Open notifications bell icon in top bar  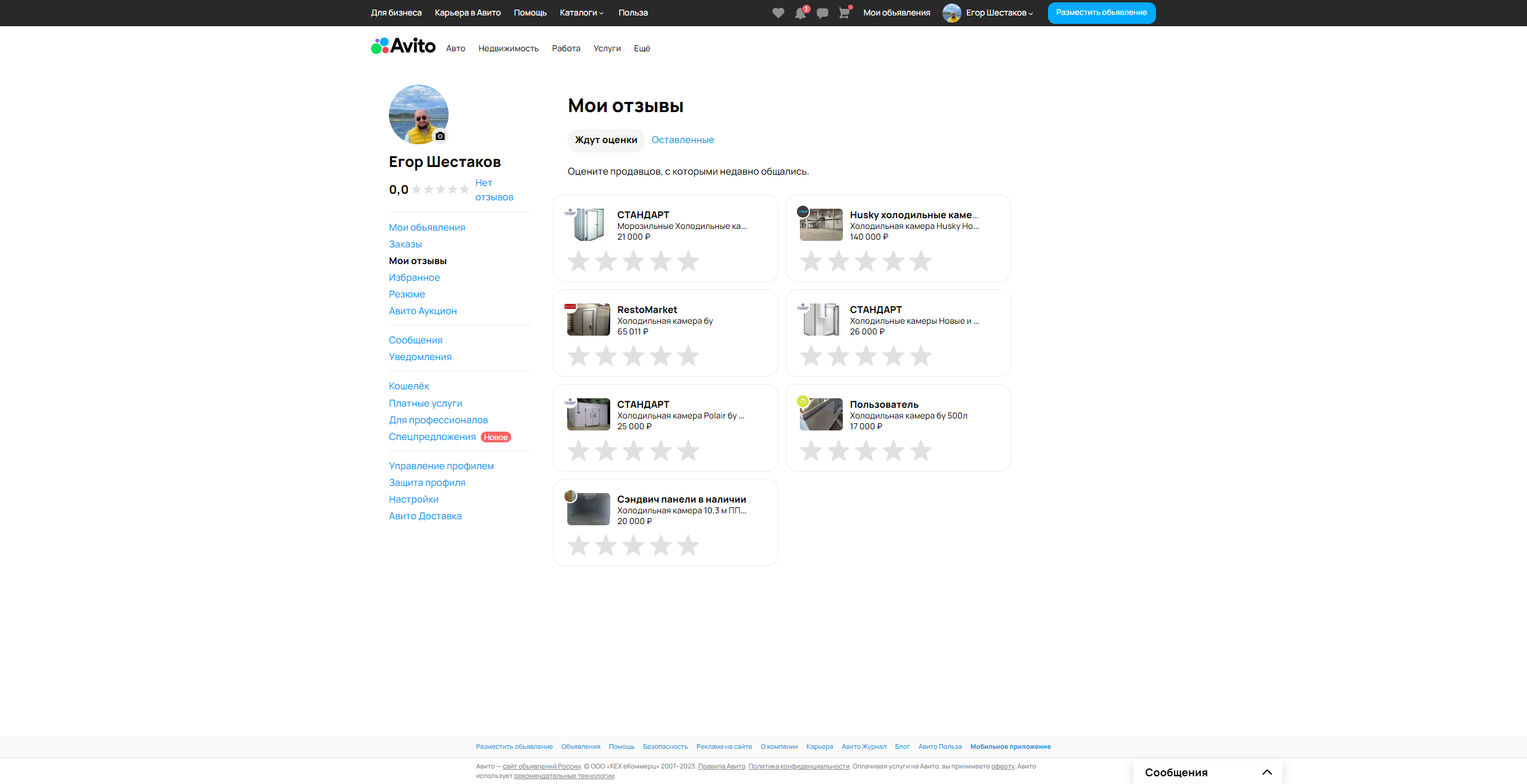click(800, 13)
